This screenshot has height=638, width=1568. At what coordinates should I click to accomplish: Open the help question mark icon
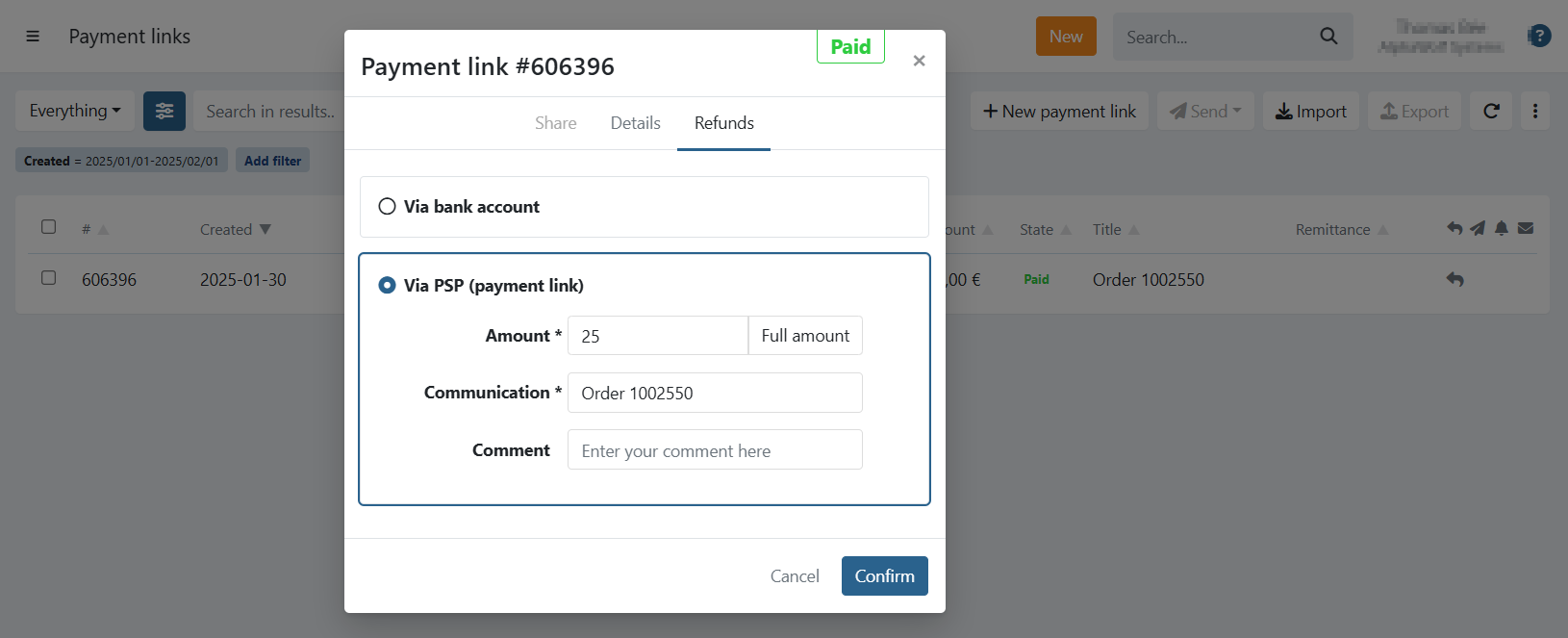point(1539,37)
